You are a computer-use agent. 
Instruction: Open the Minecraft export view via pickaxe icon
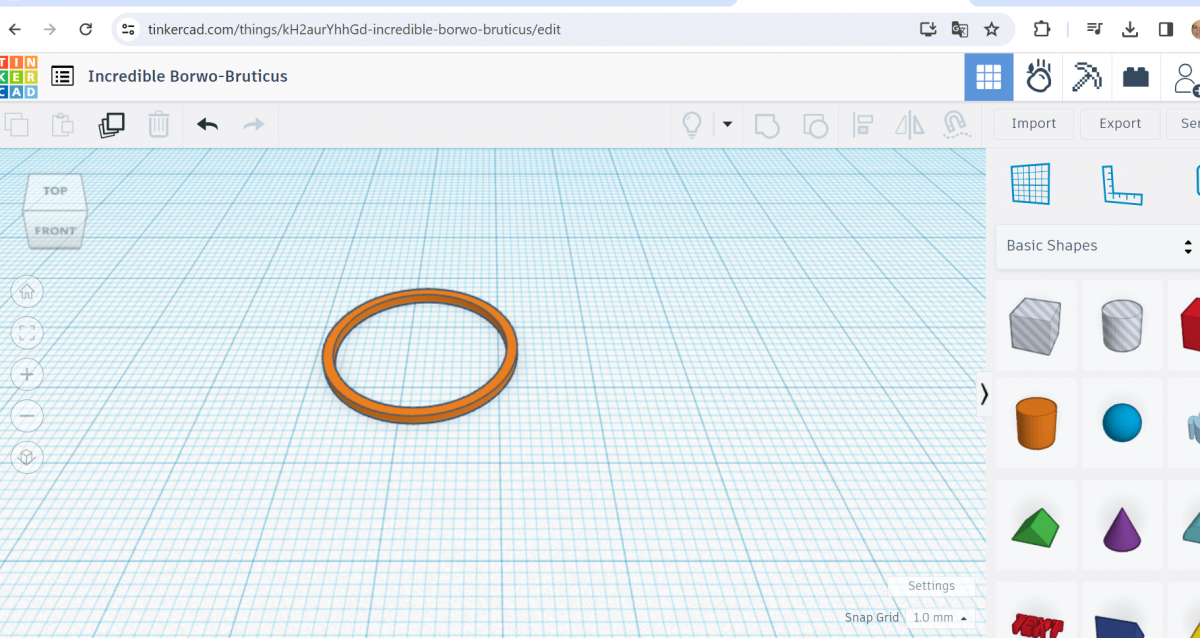coord(1087,76)
